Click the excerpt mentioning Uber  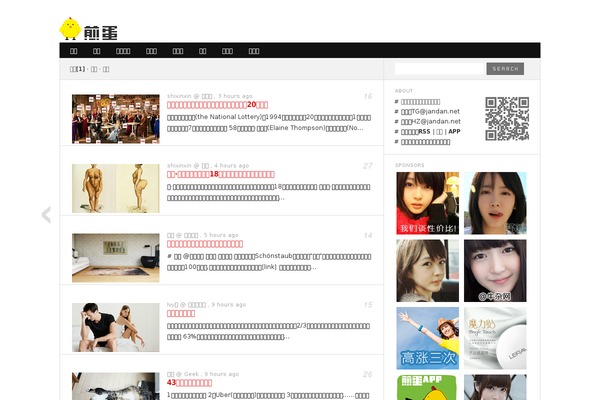[x=268, y=395]
